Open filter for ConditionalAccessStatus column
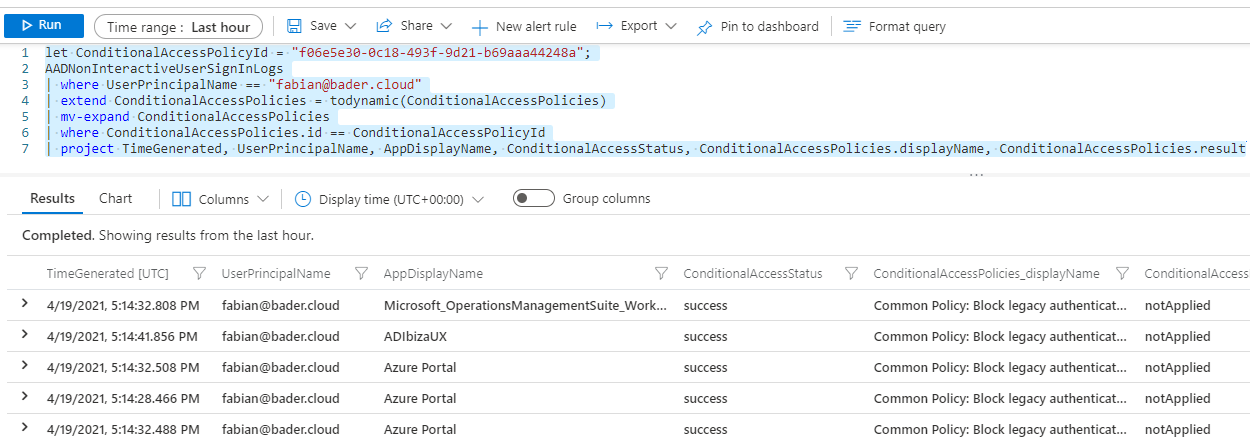Image resolution: width=1250 pixels, height=440 pixels. point(851,274)
